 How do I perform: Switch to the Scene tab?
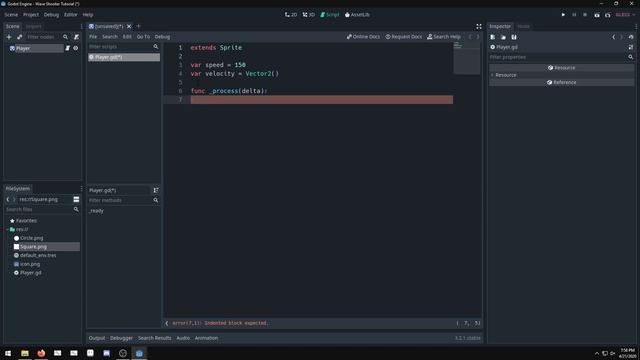click(12, 26)
